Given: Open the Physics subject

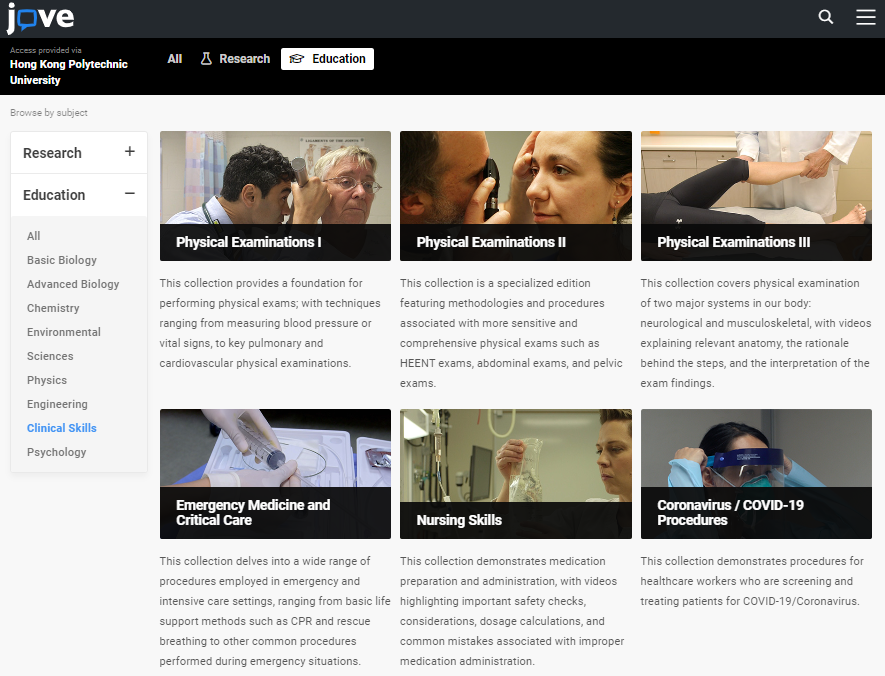Looking at the screenshot, I should 47,380.
